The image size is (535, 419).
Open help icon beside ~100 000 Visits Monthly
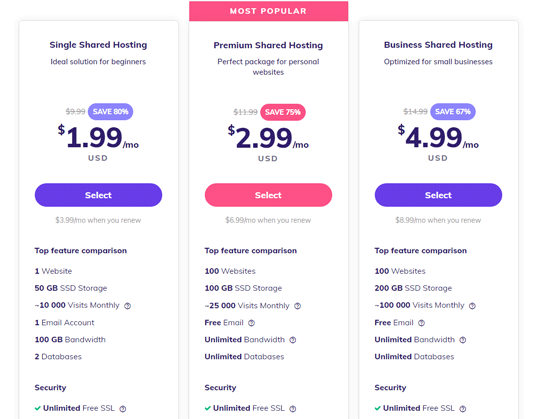pyautogui.click(x=472, y=306)
